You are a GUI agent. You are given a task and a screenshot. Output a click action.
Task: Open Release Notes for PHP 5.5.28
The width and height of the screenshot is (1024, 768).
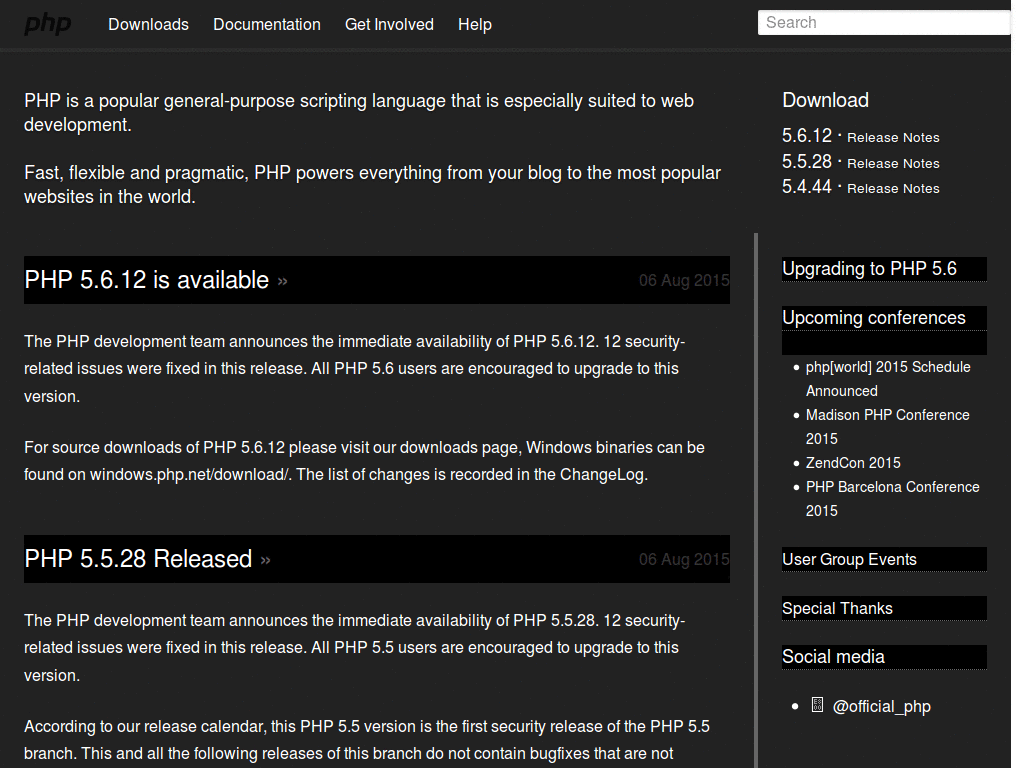click(x=893, y=163)
